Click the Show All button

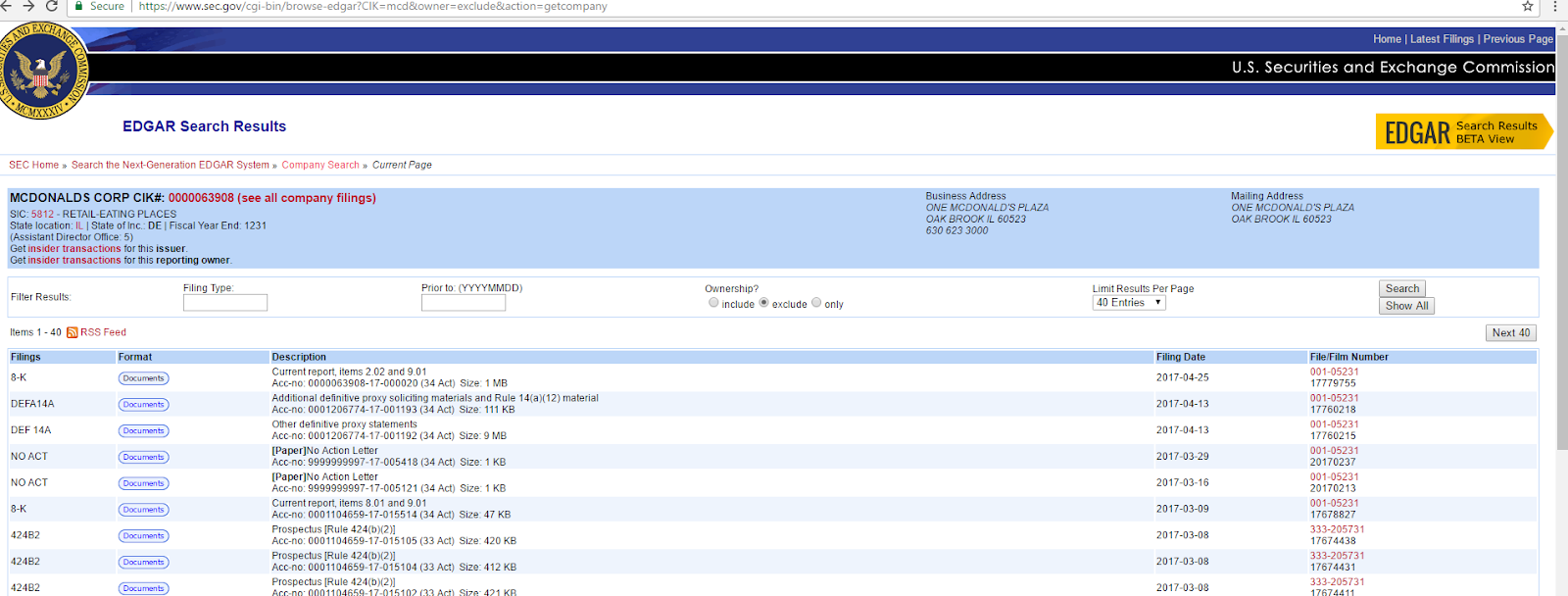(1406, 306)
